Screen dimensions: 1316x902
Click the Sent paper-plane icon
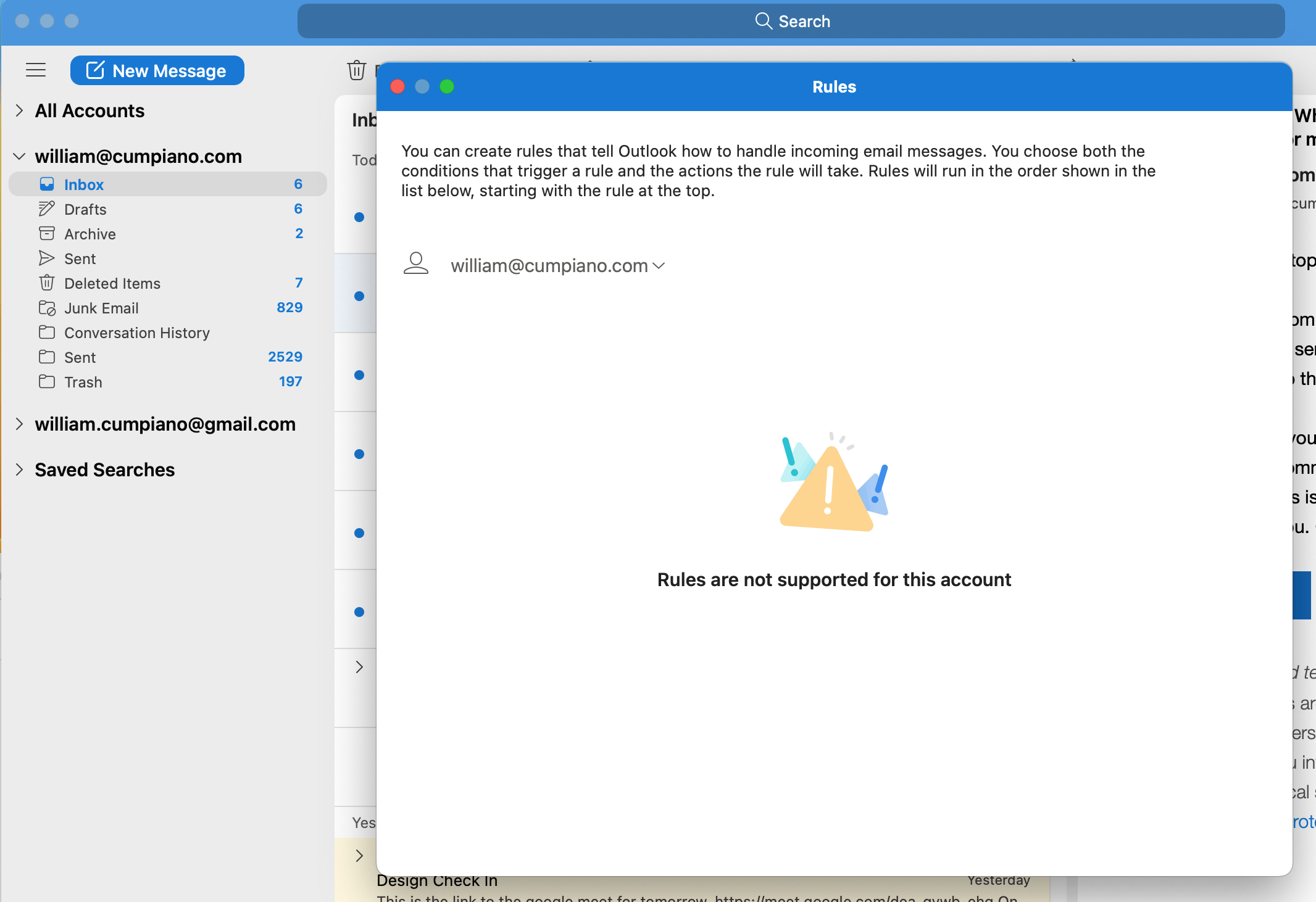[47, 259]
